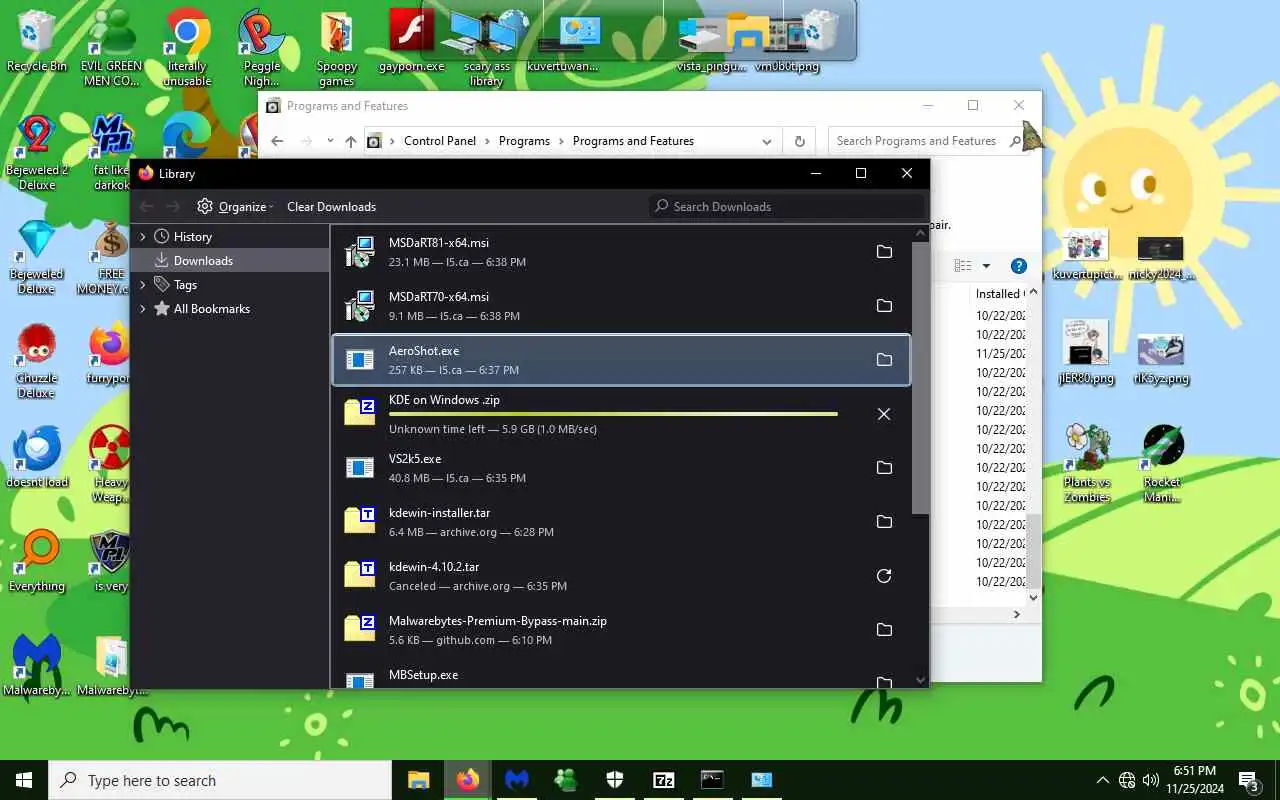The width and height of the screenshot is (1280, 800).
Task: Click the taskbar search box
Action: tap(220, 780)
